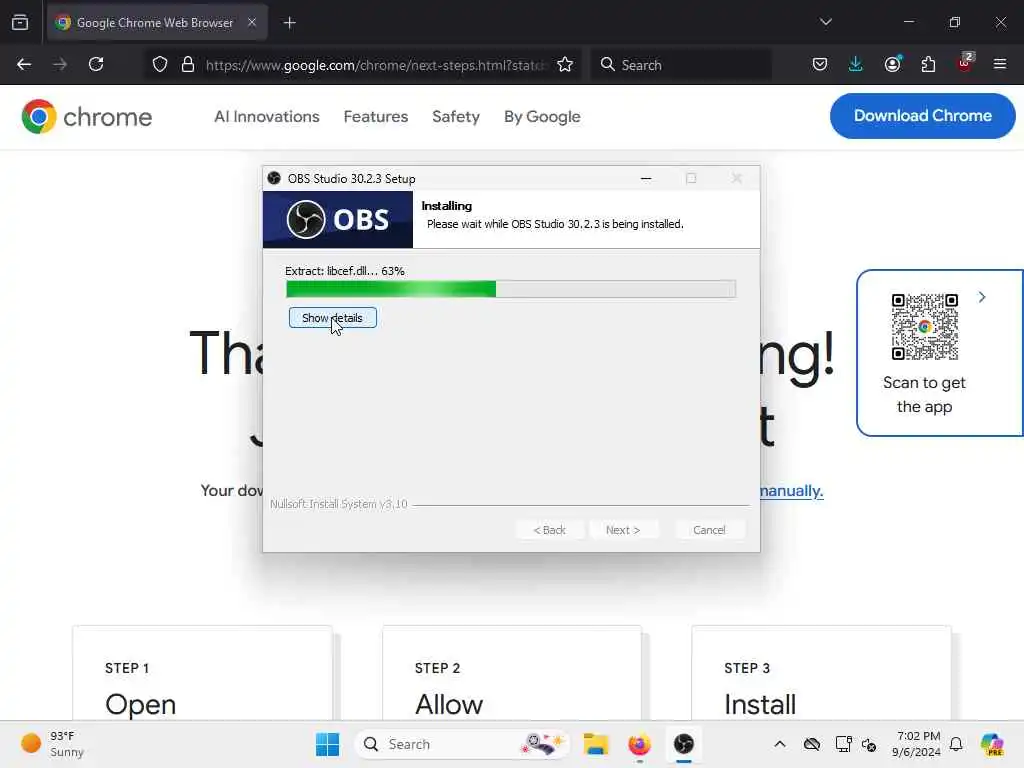This screenshot has width=1024, height=768.
Task: Open the Firefox account icon
Action: [892, 64]
